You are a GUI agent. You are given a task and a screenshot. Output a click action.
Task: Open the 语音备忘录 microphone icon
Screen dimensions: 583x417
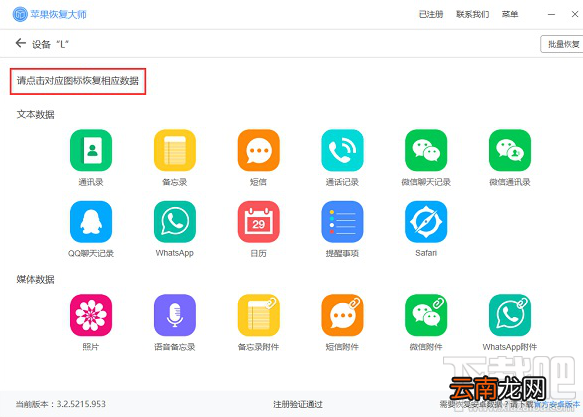click(x=175, y=315)
